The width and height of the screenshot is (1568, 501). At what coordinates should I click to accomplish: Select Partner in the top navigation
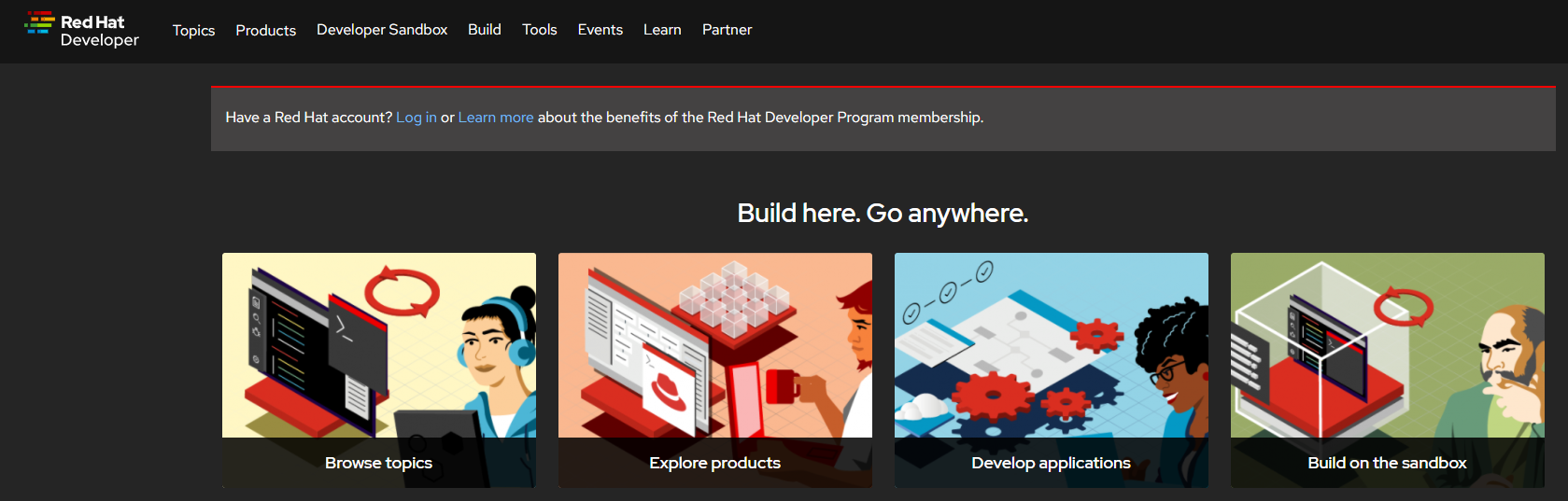click(727, 30)
